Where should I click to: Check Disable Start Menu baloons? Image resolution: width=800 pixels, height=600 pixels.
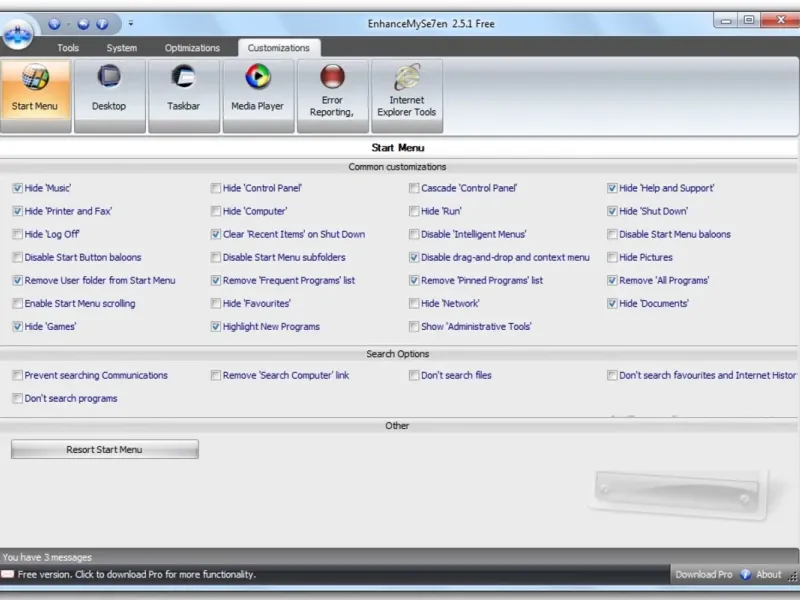612,234
